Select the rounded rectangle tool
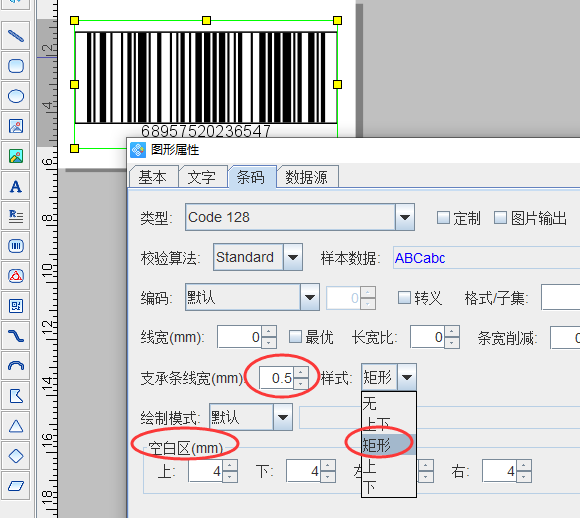 pyautogui.click(x=16, y=66)
